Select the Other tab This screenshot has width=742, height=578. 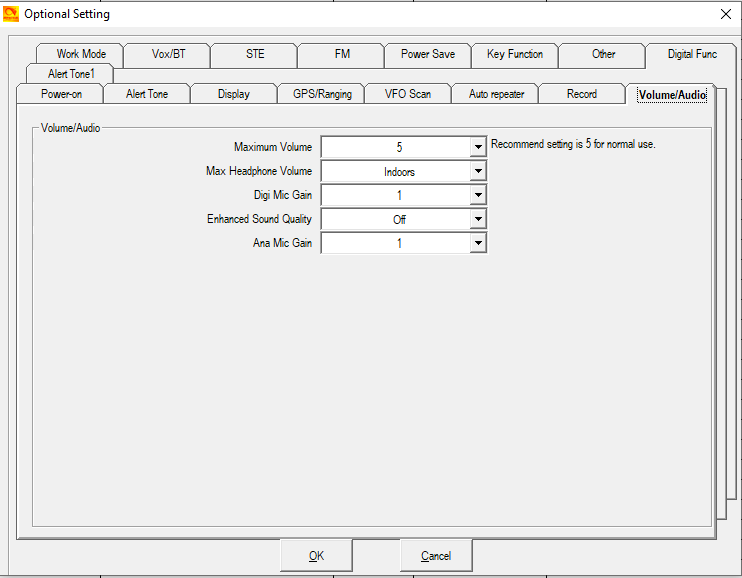coord(603,54)
